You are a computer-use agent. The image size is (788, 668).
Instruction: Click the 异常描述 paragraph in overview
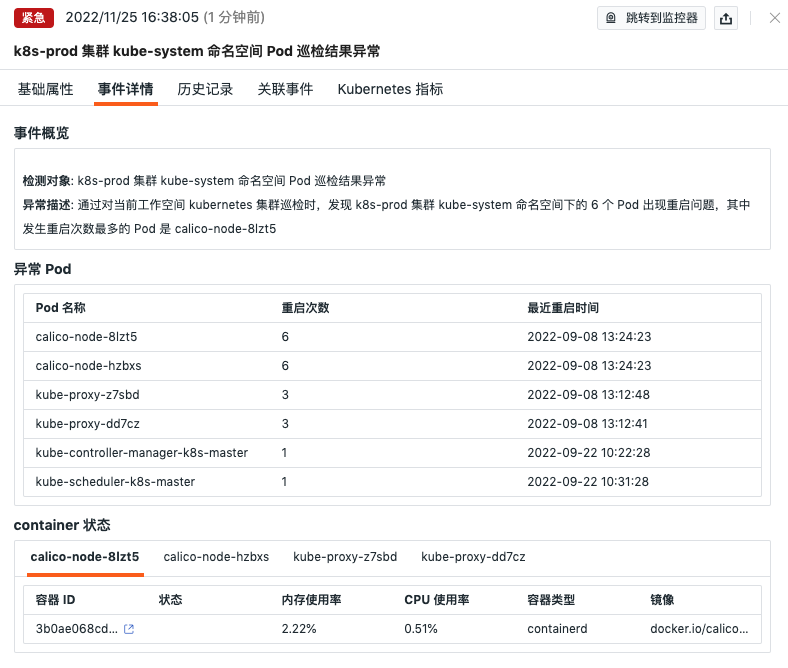(x=386, y=217)
